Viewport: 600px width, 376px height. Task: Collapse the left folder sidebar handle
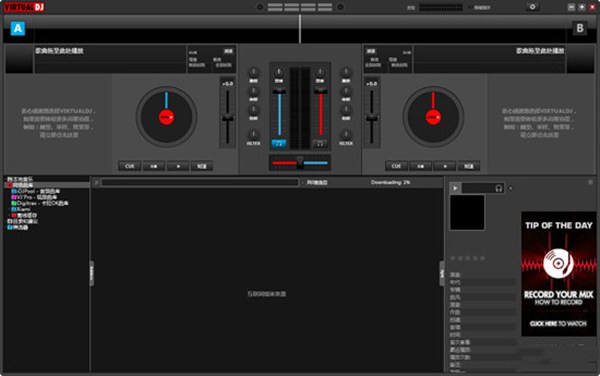pyautogui.click(x=92, y=273)
